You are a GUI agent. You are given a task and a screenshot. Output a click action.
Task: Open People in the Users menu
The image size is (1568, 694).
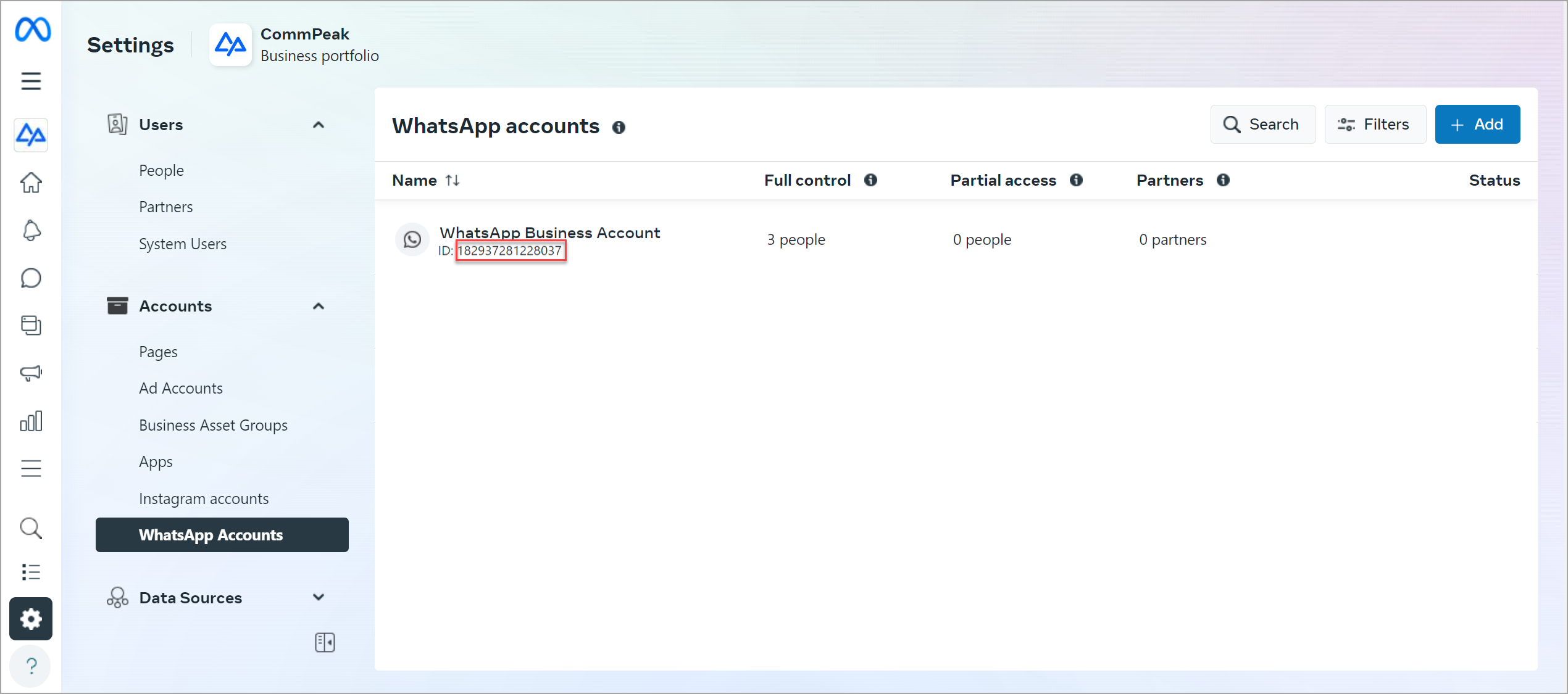coord(161,170)
